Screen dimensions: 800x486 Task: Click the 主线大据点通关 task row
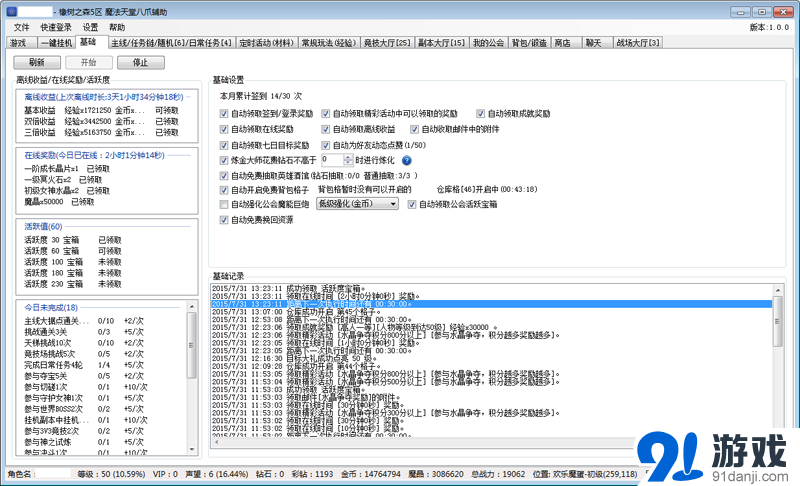[x=84, y=321]
